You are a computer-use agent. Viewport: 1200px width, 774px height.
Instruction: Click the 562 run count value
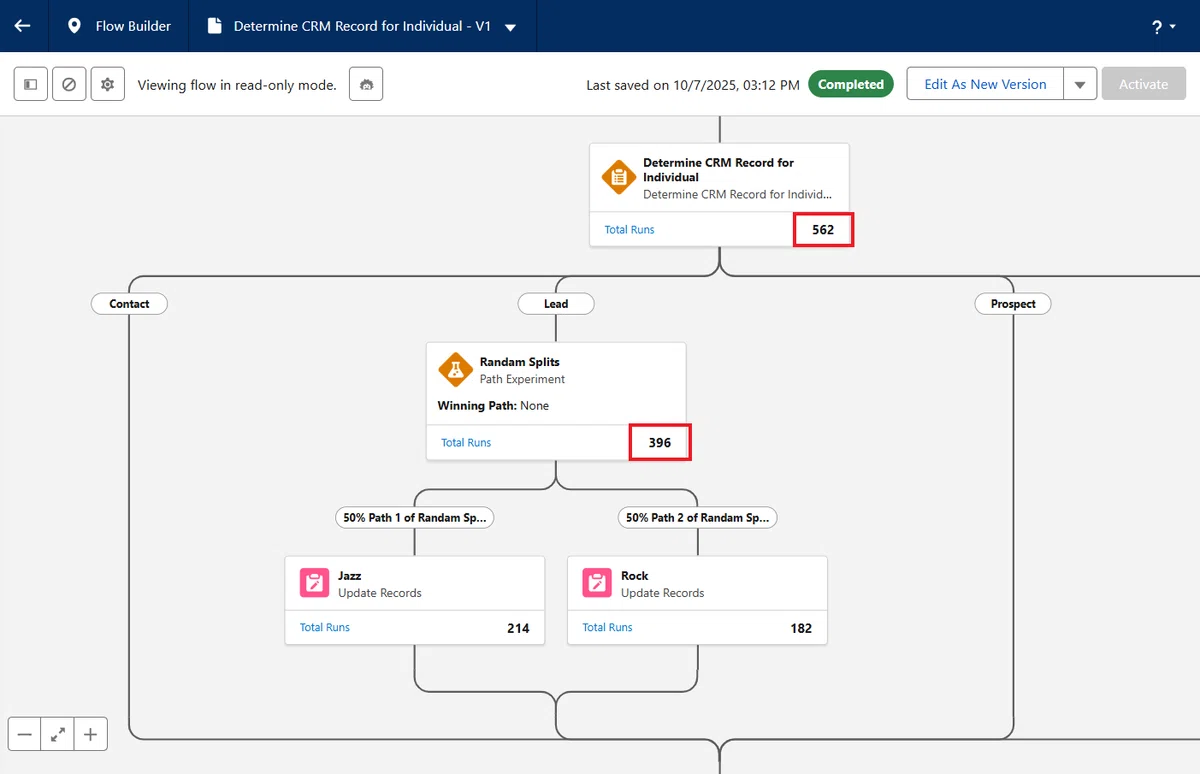coord(823,230)
